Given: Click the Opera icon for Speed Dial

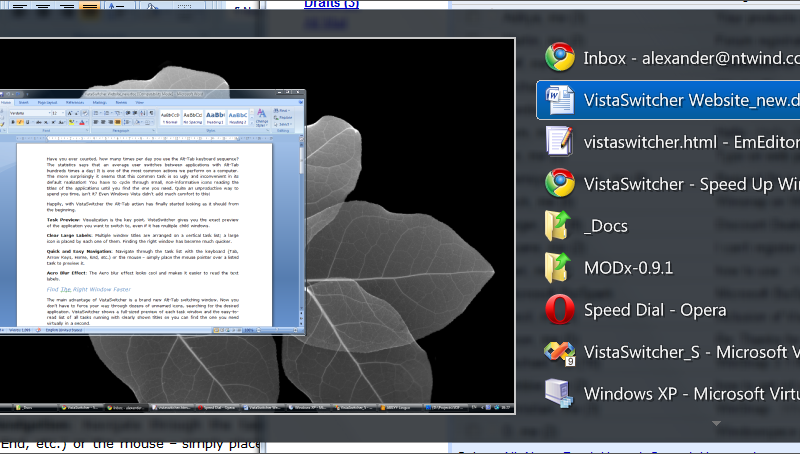Looking at the screenshot, I should point(560,309).
